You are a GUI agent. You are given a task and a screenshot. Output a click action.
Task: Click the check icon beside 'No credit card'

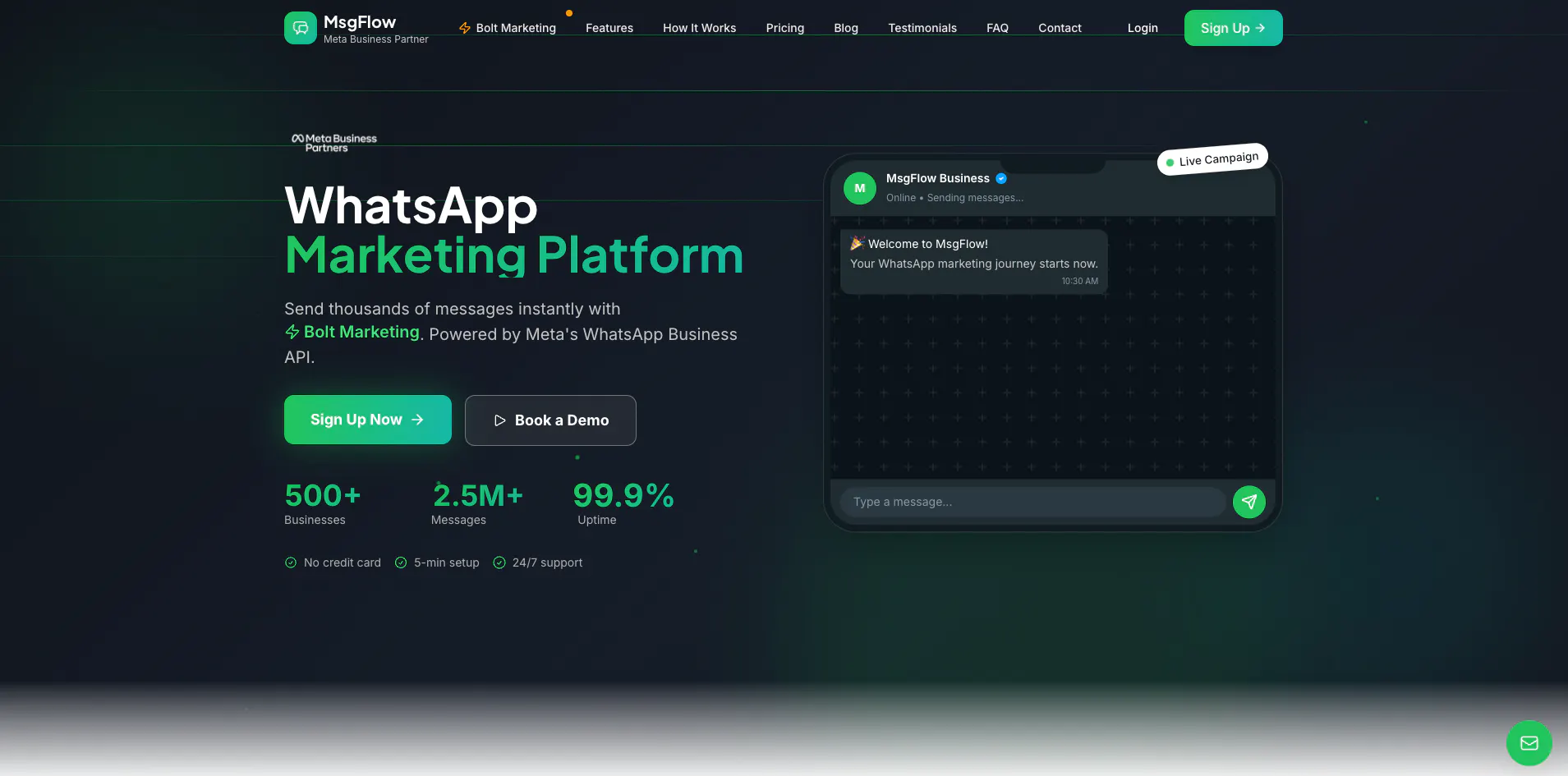click(x=291, y=562)
